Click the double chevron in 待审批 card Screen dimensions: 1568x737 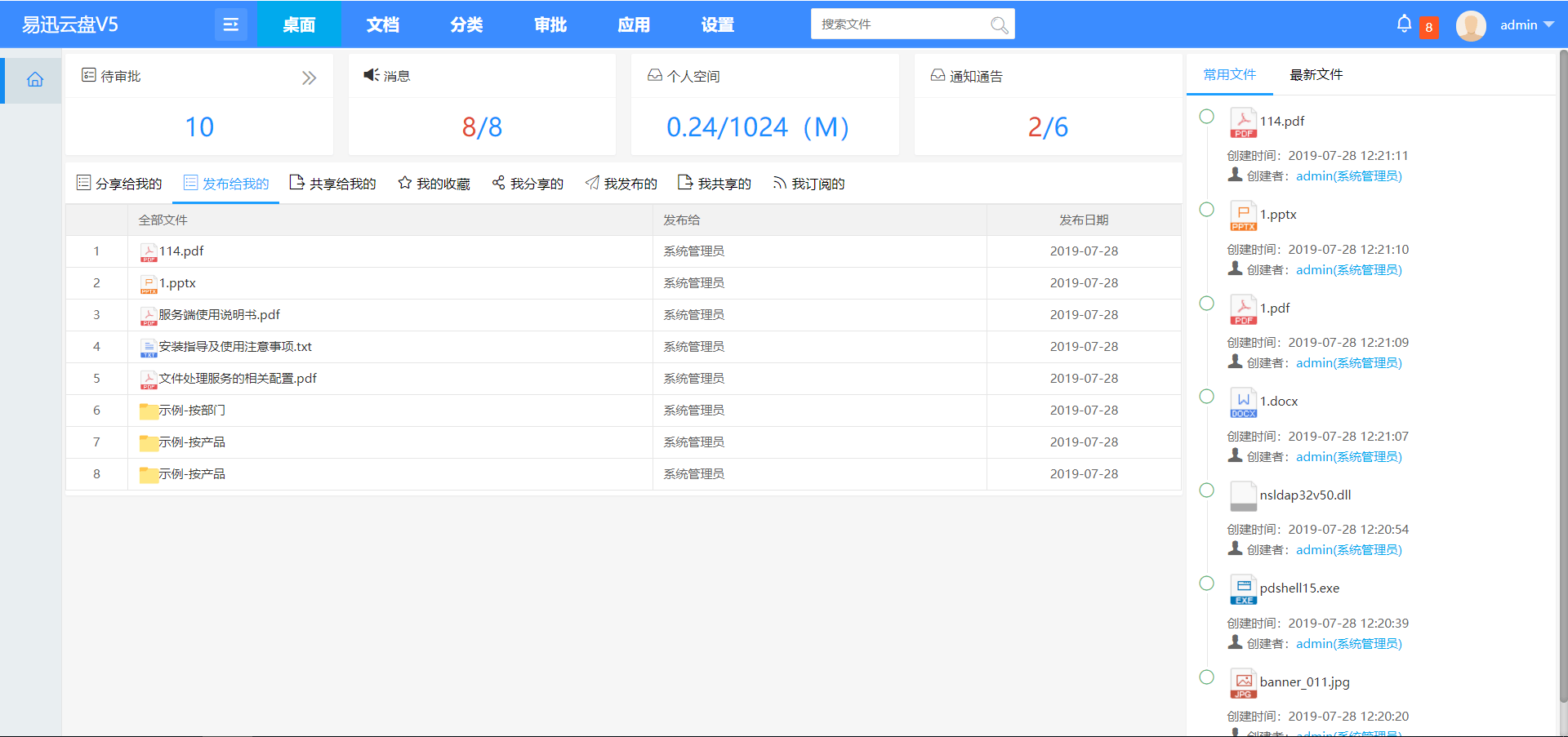(309, 78)
